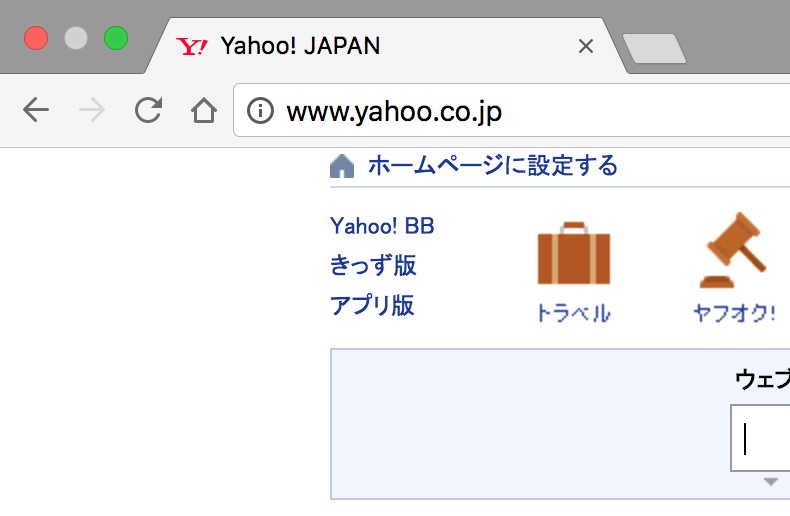This screenshot has height=516, width=790.
Task: Click the forward navigation arrow
Action: pos(92,110)
